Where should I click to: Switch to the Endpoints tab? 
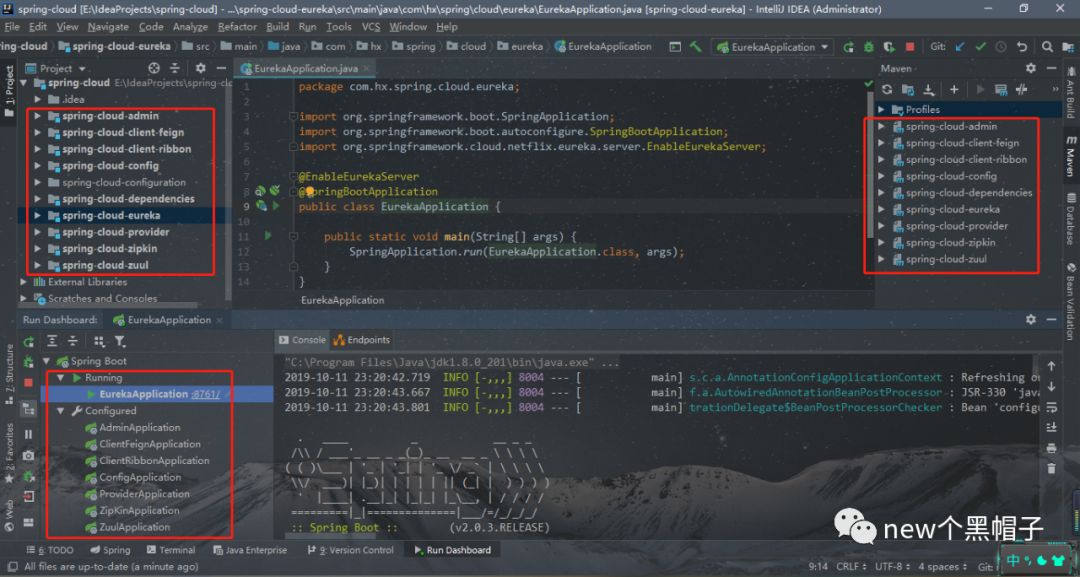(362, 340)
